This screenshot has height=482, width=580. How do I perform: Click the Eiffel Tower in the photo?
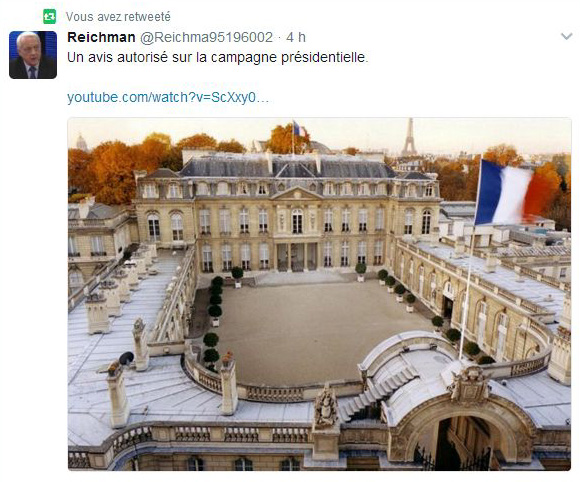click(x=409, y=137)
